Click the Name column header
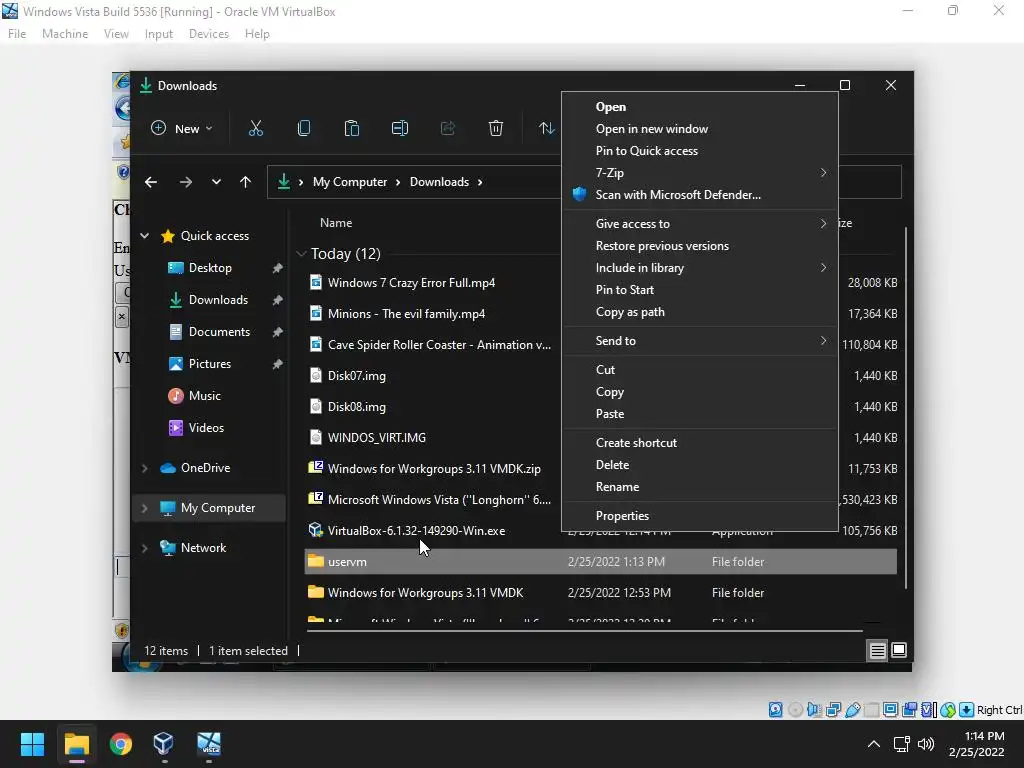The image size is (1024, 768). (x=336, y=223)
